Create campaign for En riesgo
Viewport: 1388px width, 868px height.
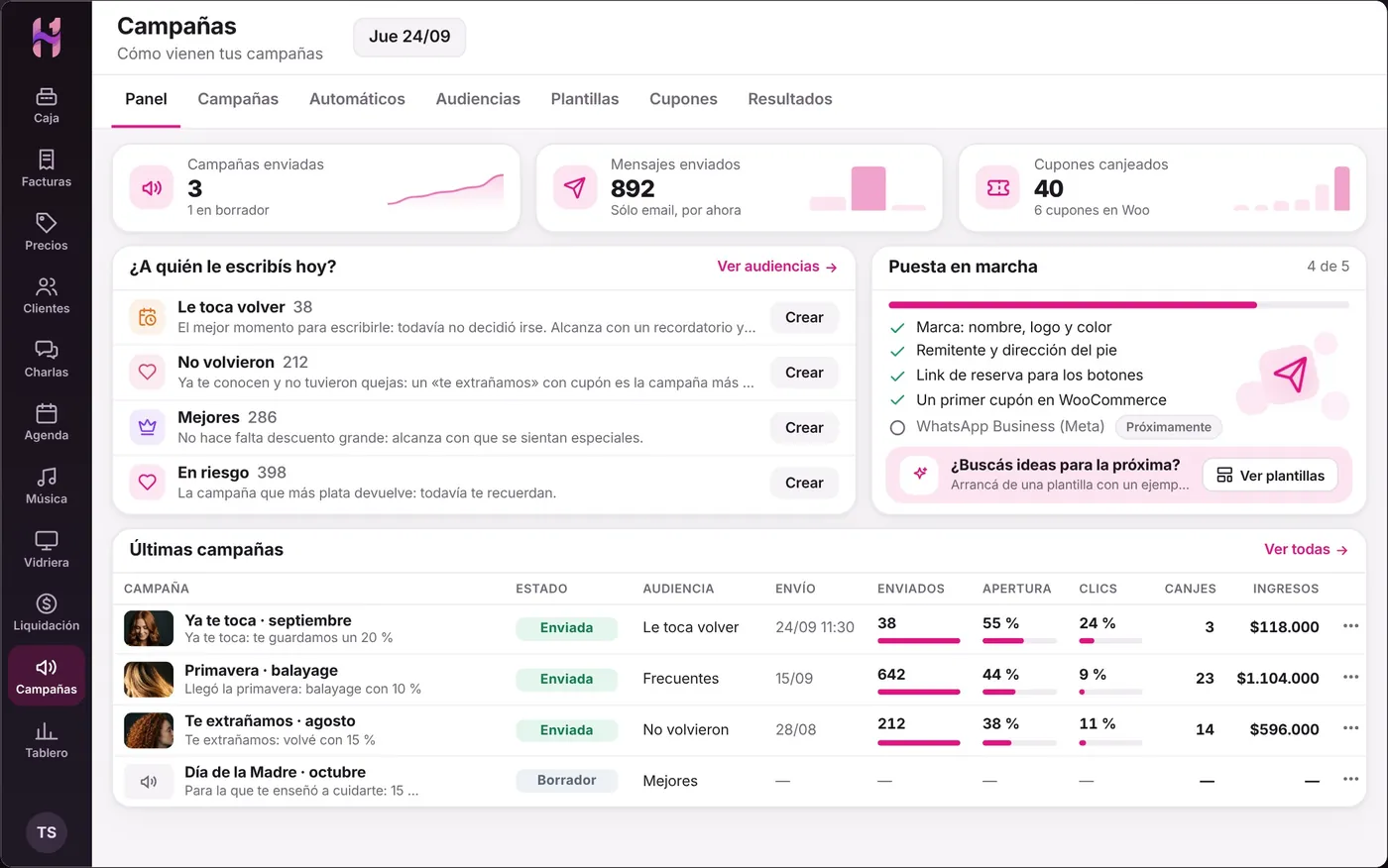pyautogui.click(x=804, y=483)
